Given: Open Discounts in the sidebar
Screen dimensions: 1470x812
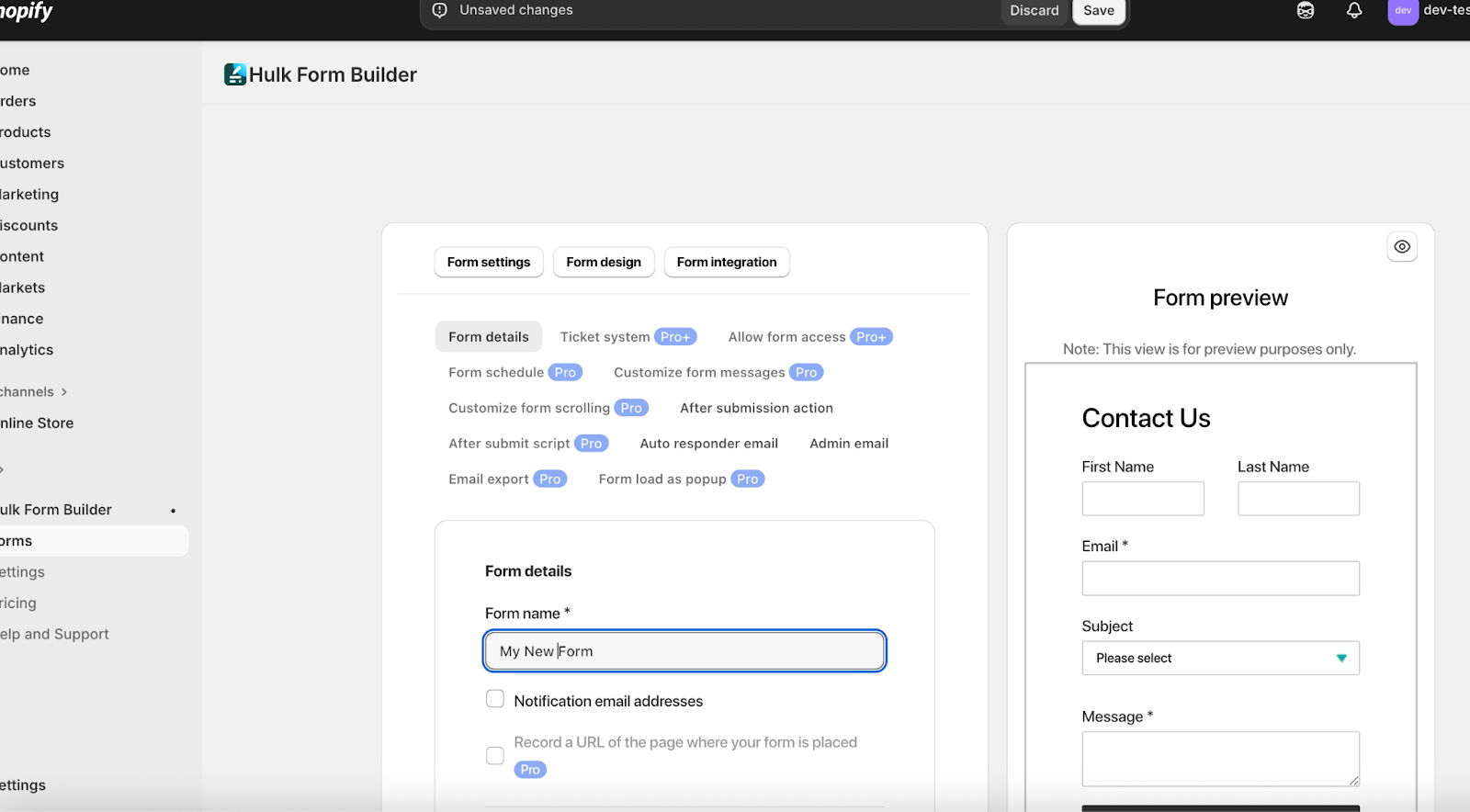Looking at the screenshot, I should (28, 226).
